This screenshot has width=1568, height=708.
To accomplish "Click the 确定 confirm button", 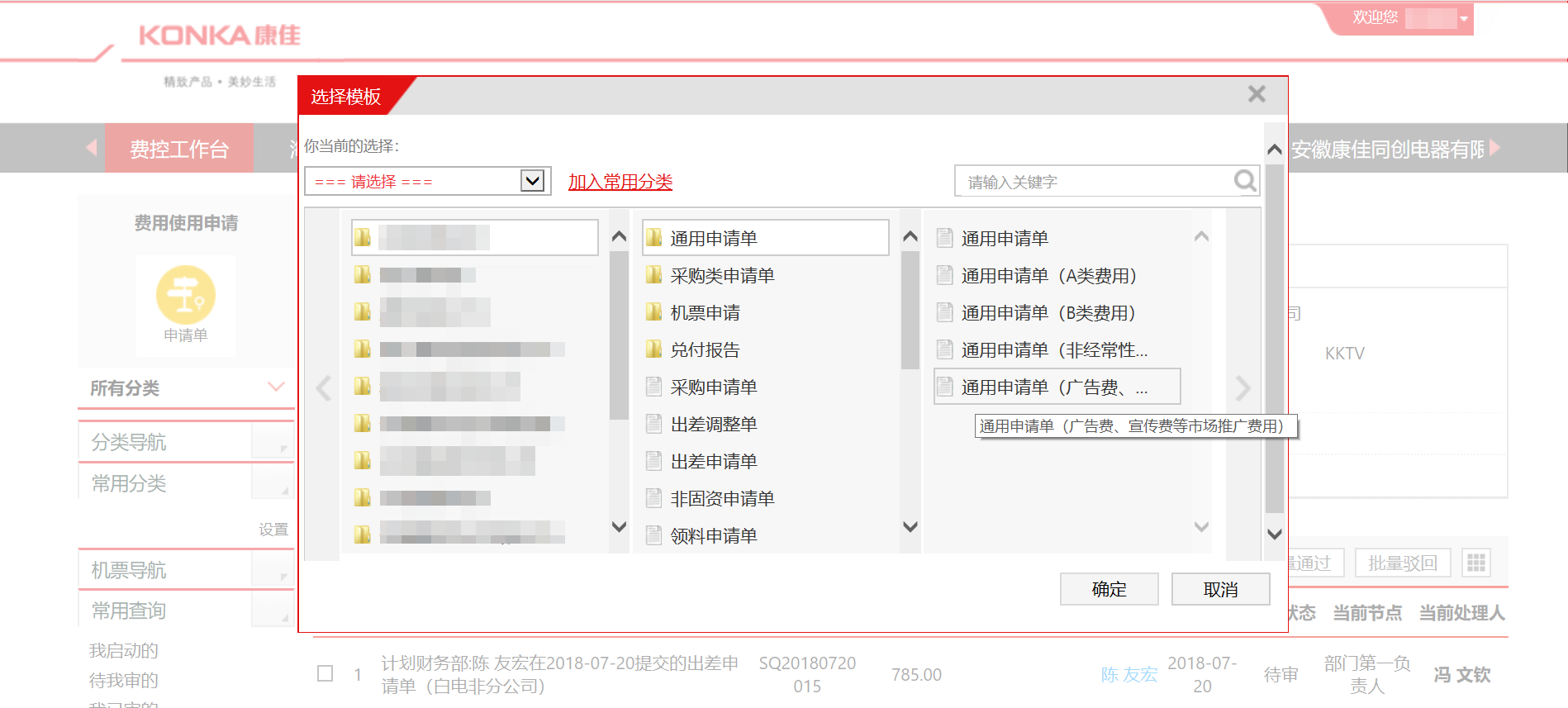I will (1109, 589).
